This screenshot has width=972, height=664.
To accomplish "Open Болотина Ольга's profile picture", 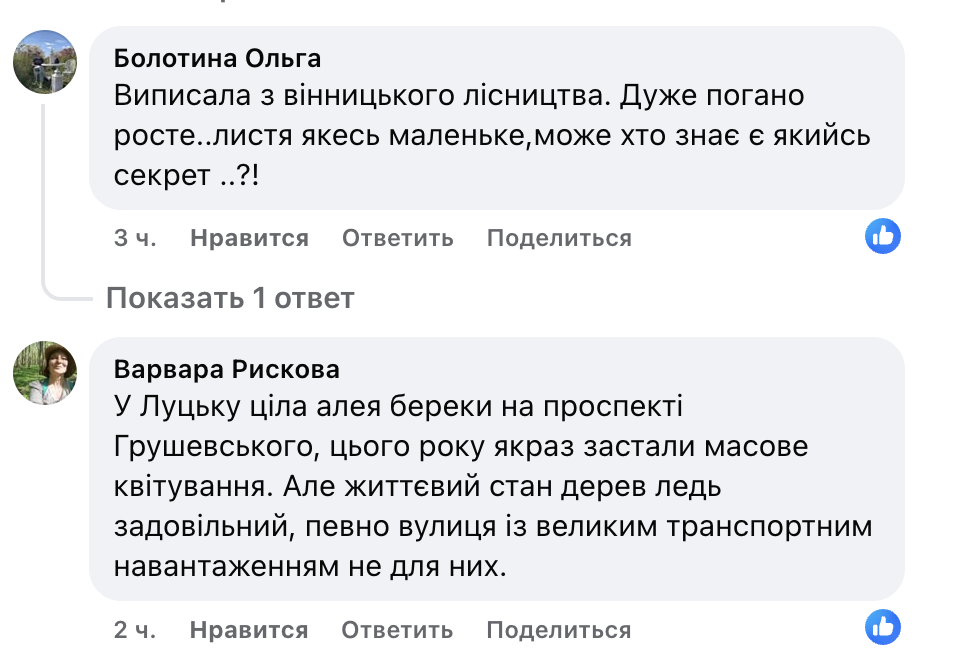I will tap(44, 62).
